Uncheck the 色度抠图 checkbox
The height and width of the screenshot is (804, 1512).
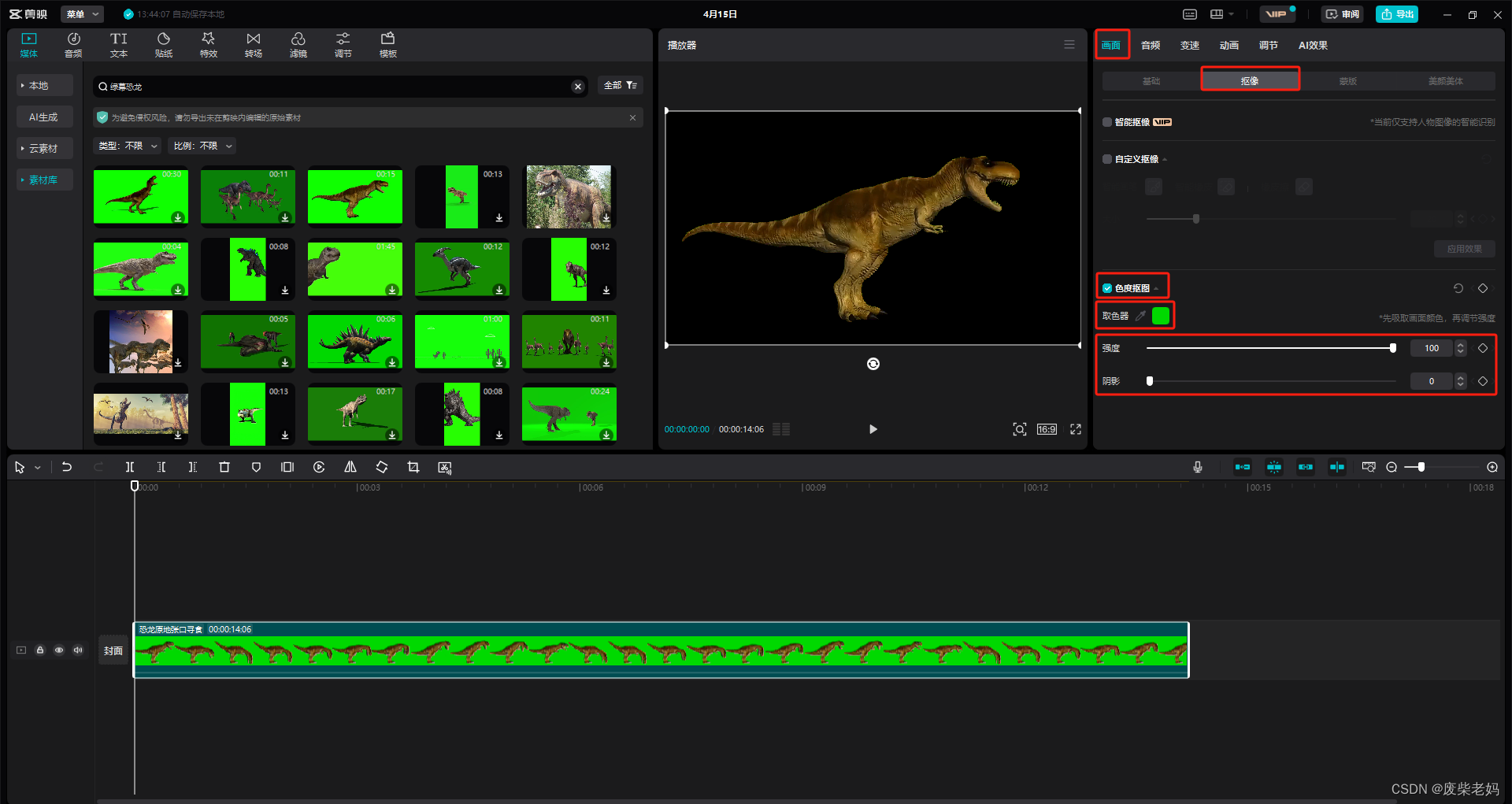(1107, 288)
